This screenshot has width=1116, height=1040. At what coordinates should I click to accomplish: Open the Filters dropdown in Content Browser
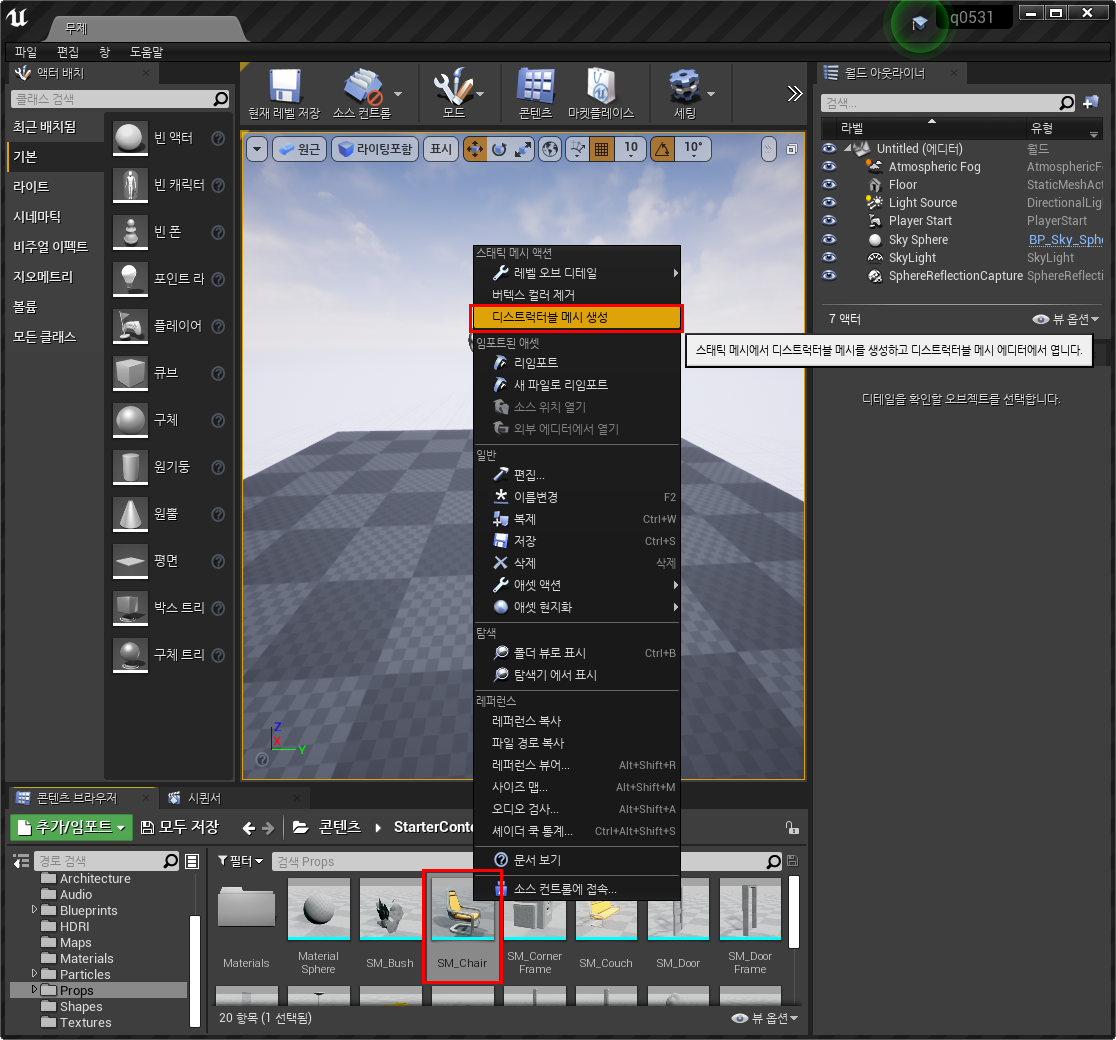[x=240, y=861]
